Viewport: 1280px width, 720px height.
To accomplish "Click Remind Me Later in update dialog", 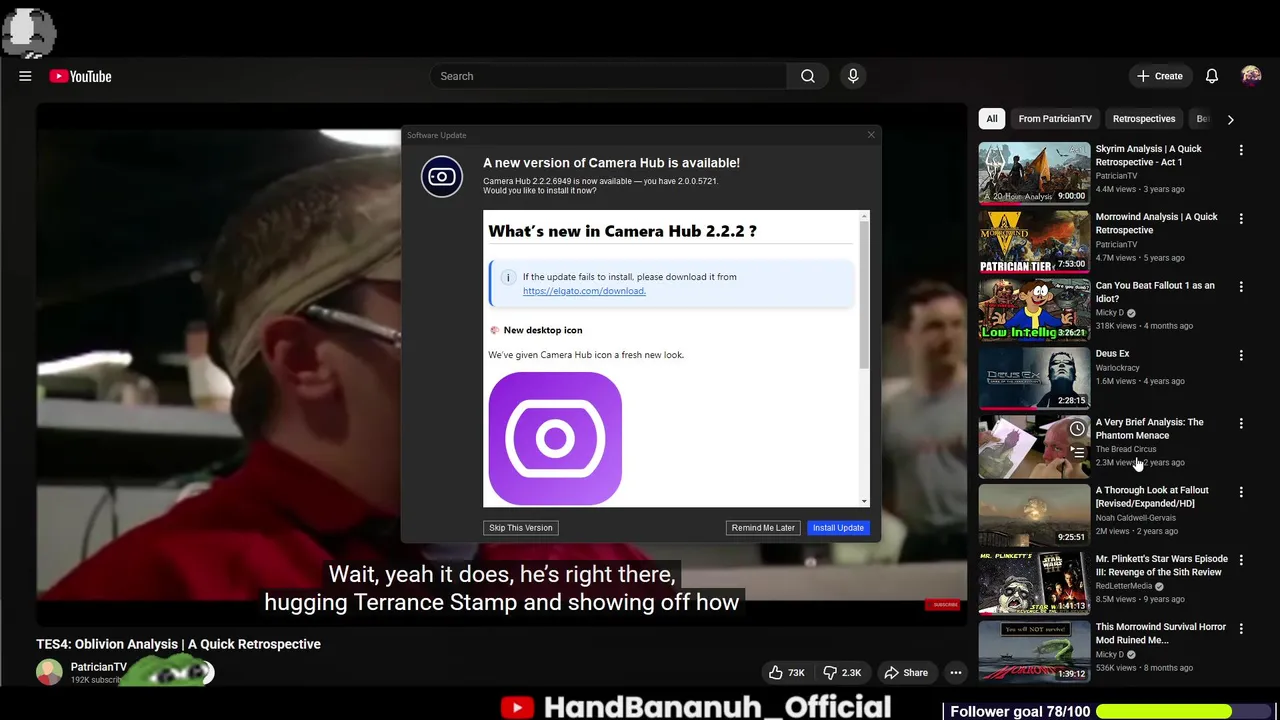I will click(x=763, y=528).
